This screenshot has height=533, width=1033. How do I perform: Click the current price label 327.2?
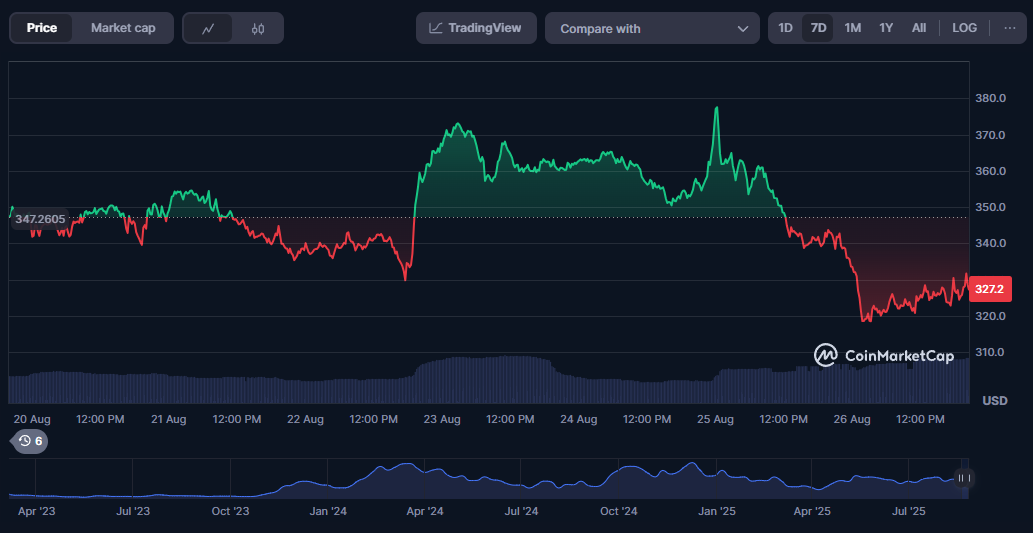pyautogui.click(x=990, y=289)
